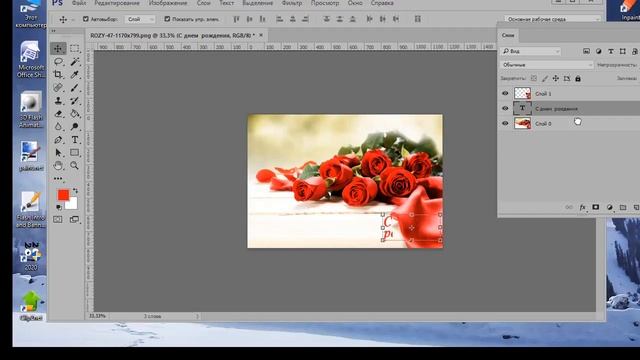Viewport: 640px width, 360px height.
Task: Click the zoom percentage field in status bar
Action: click(x=97, y=316)
